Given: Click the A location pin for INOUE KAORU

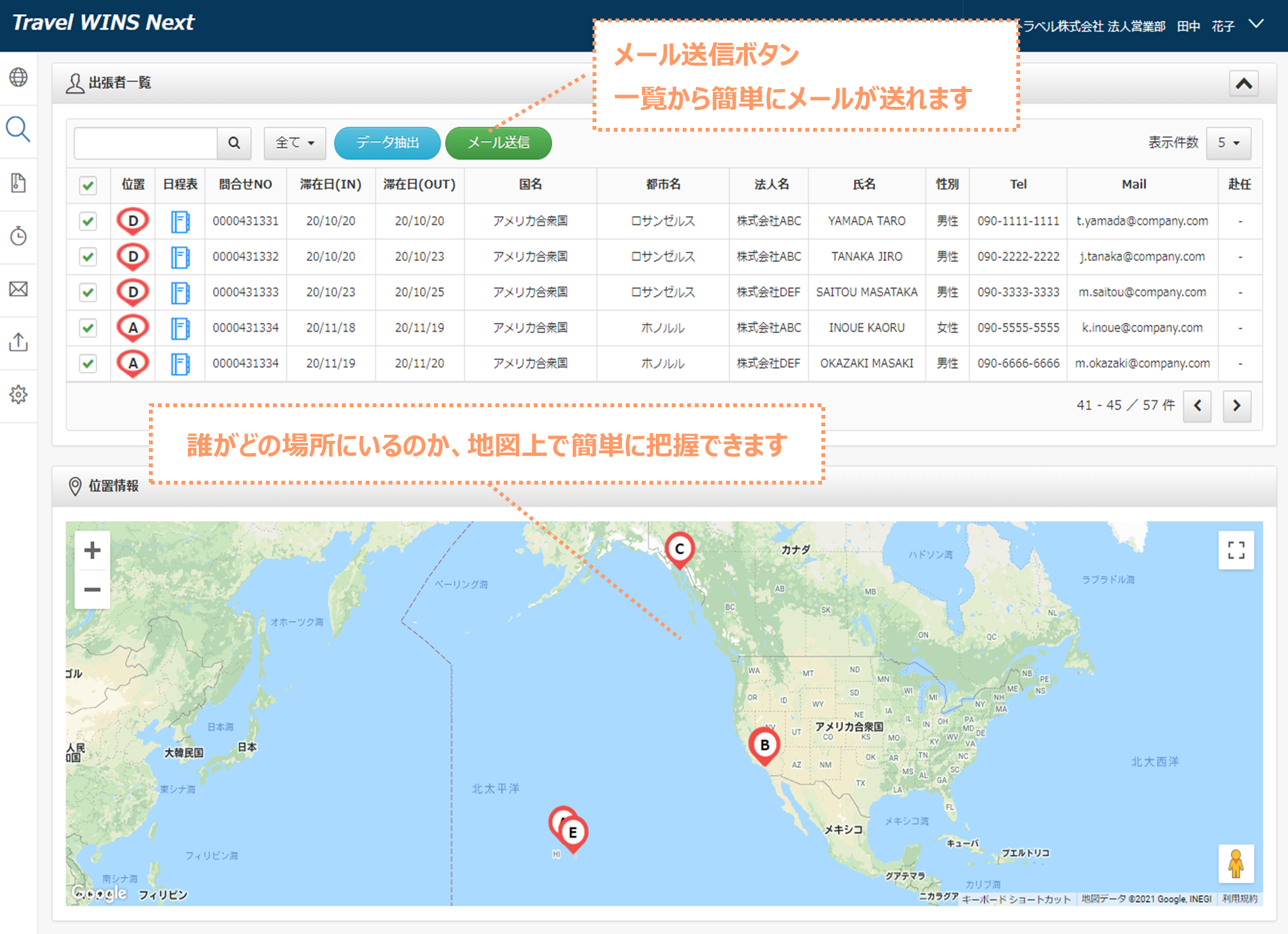Looking at the screenshot, I should (133, 329).
